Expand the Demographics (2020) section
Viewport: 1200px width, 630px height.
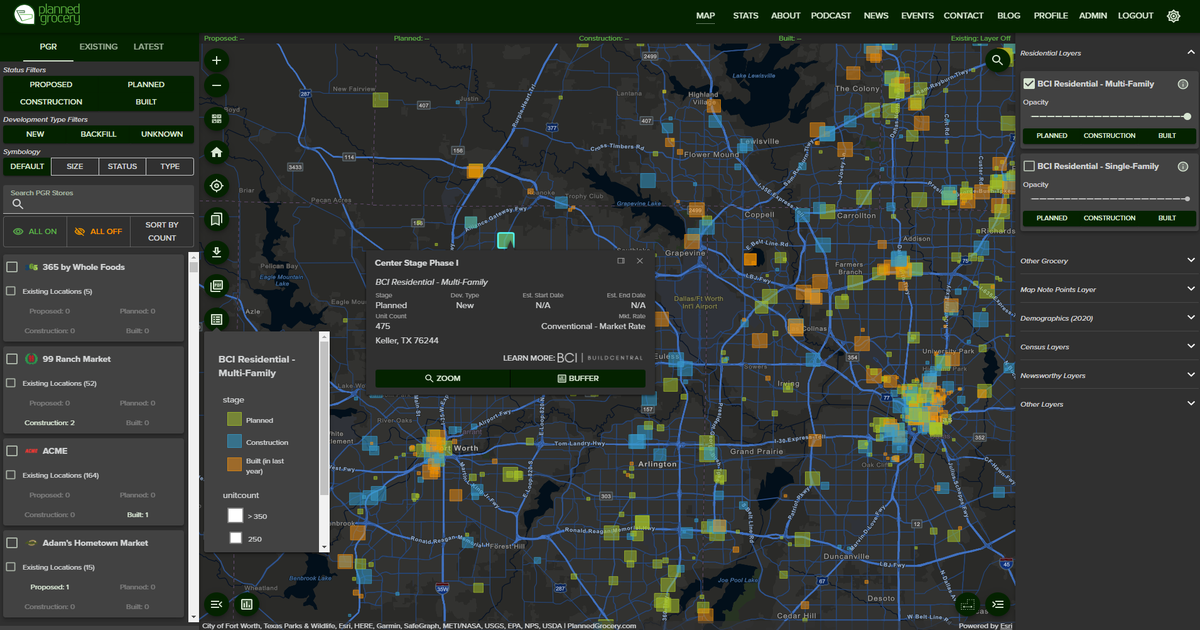(x=1108, y=318)
